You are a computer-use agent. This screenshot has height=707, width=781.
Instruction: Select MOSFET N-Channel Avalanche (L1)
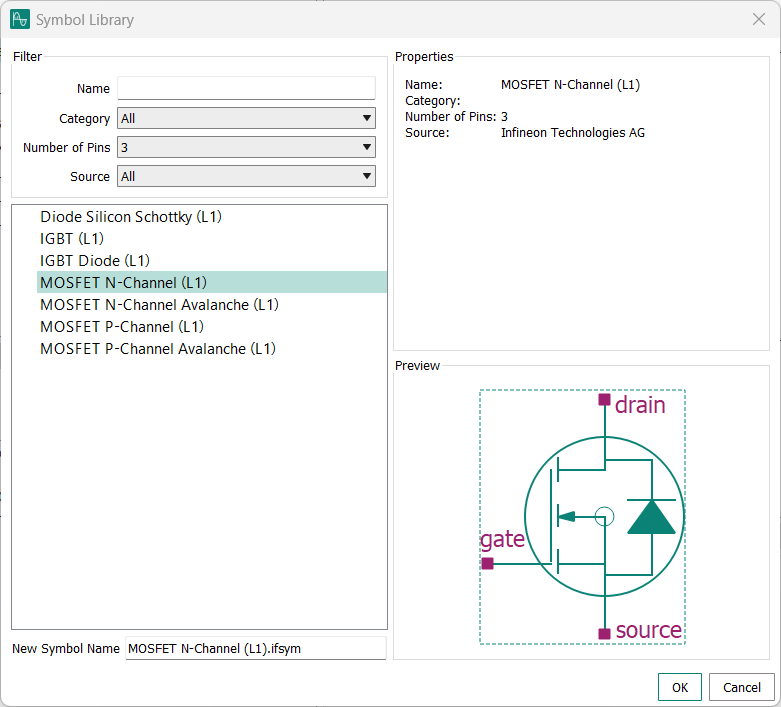coord(159,305)
